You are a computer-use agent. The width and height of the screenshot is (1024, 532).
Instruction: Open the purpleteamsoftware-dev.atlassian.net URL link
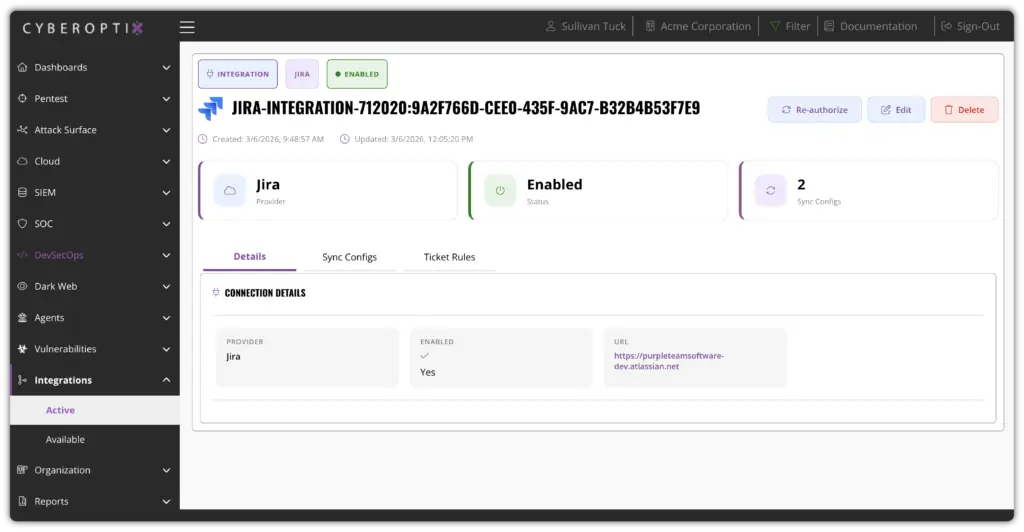coord(667,360)
